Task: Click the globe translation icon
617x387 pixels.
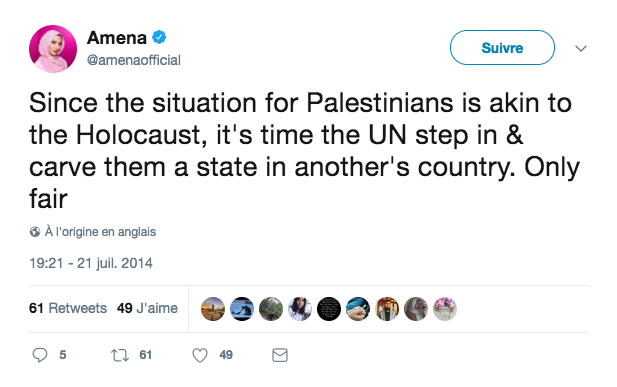Action: [x=35, y=232]
